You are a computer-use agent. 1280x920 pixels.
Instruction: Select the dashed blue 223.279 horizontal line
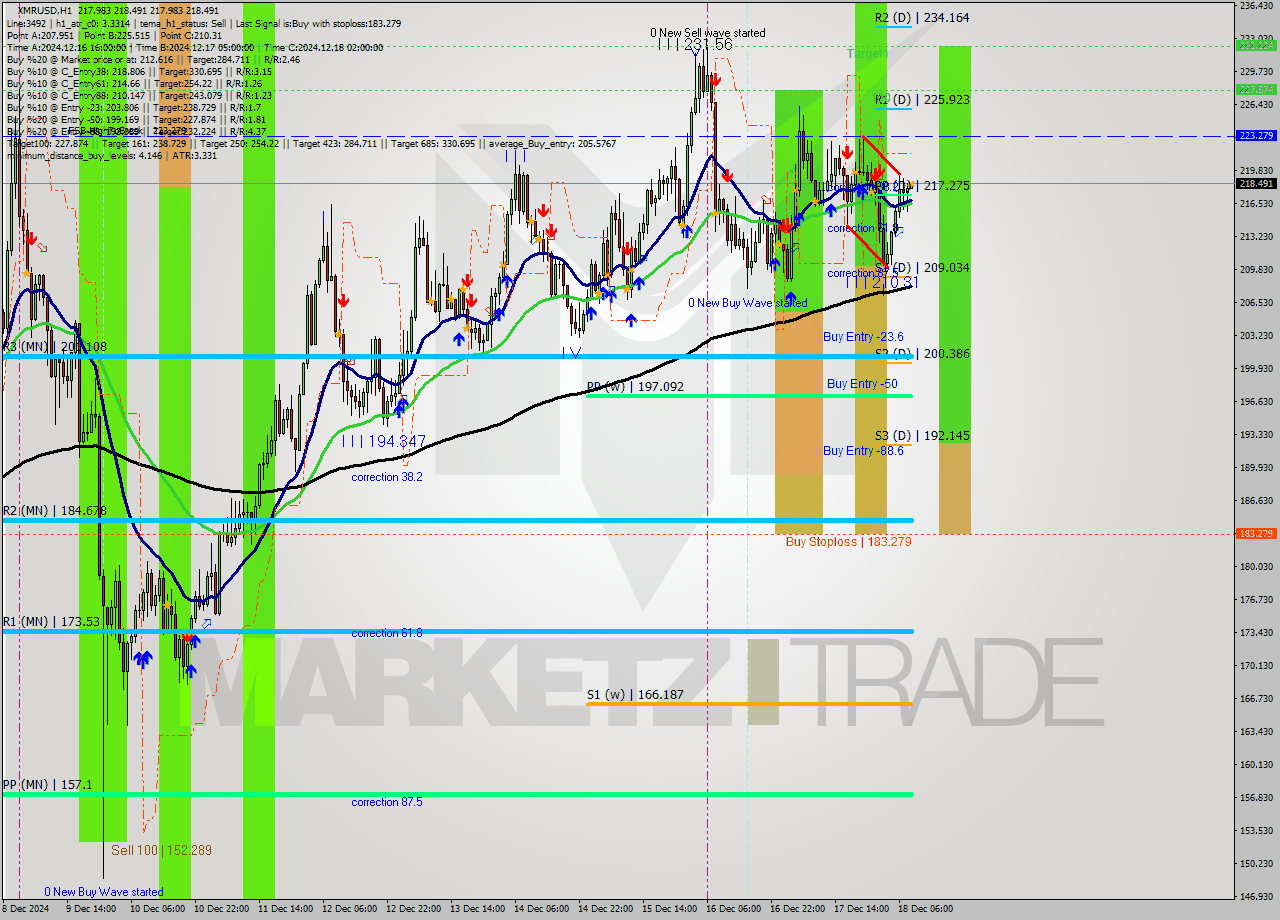click(x=618, y=136)
